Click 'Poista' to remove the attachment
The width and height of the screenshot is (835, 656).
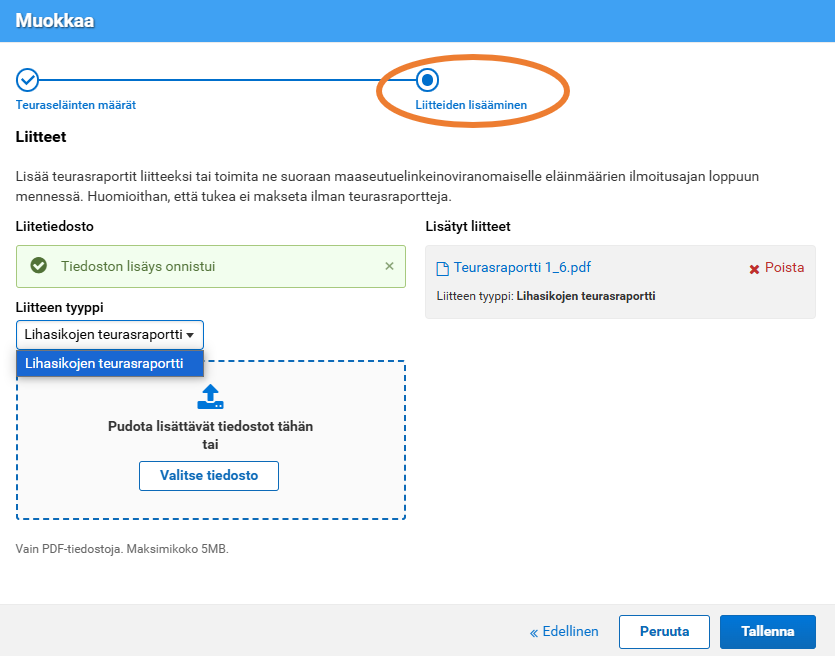click(784, 268)
